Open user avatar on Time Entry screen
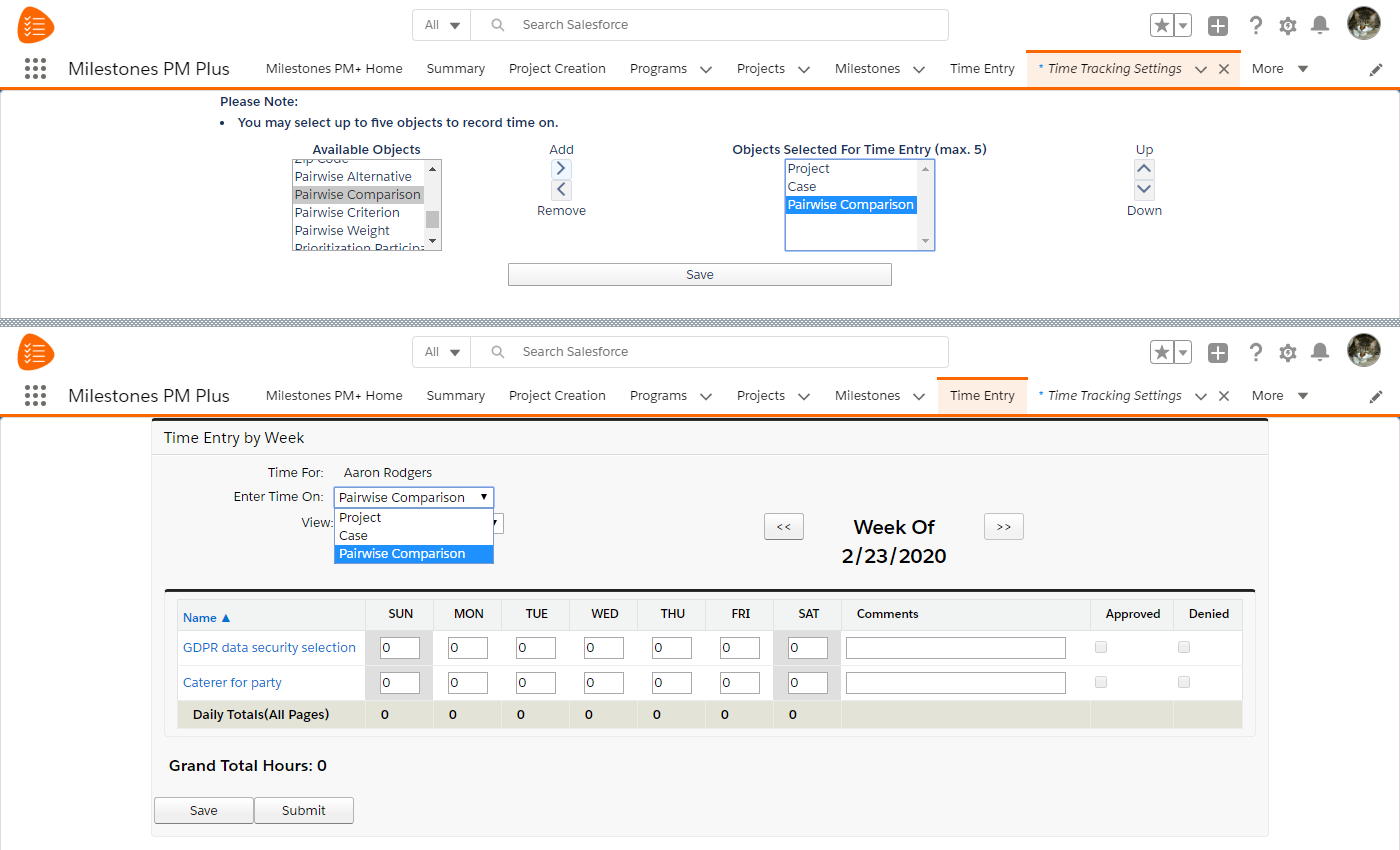Image resolution: width=1400 pixels, height=850 pixels. click(x=1364, y=351)
